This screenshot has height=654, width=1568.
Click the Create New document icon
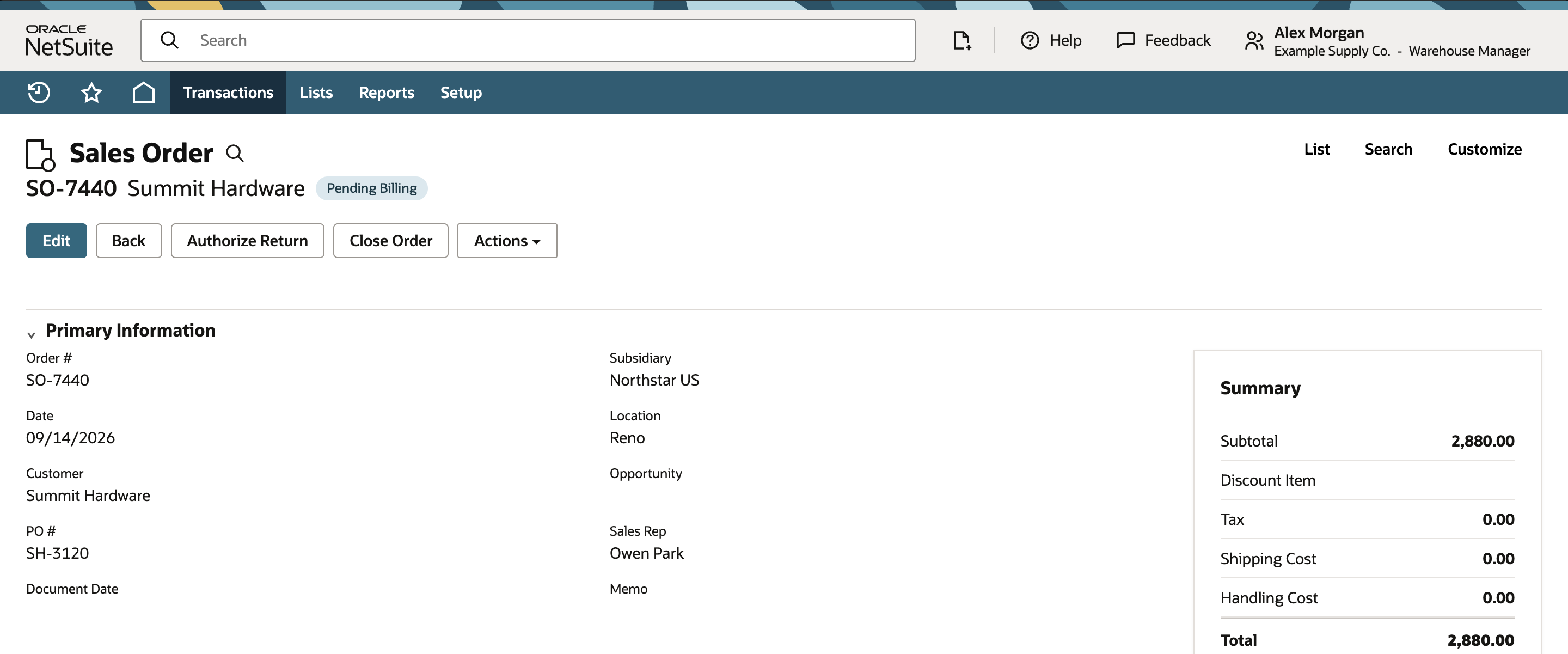pos(961,40)
